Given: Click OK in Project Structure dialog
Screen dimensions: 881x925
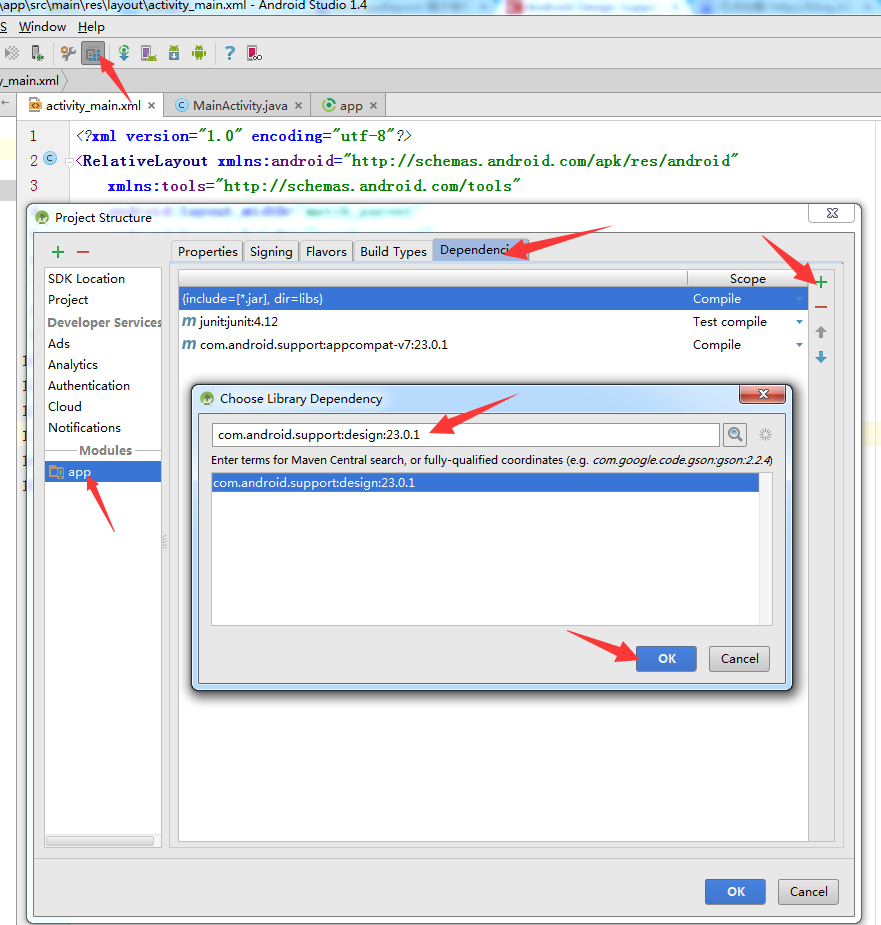Looking at the screenshot, I should pyautogui.click(x=735, y=891).
